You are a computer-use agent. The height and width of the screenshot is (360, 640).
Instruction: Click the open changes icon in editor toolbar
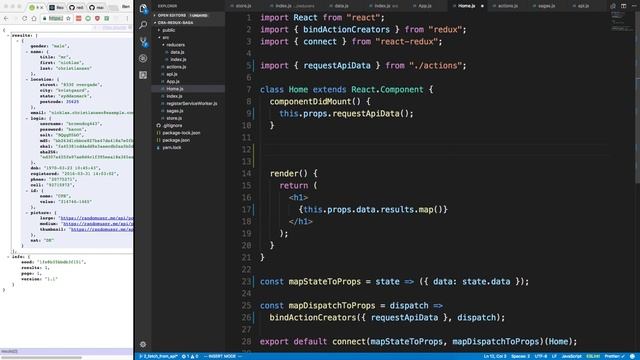[613, 6]
